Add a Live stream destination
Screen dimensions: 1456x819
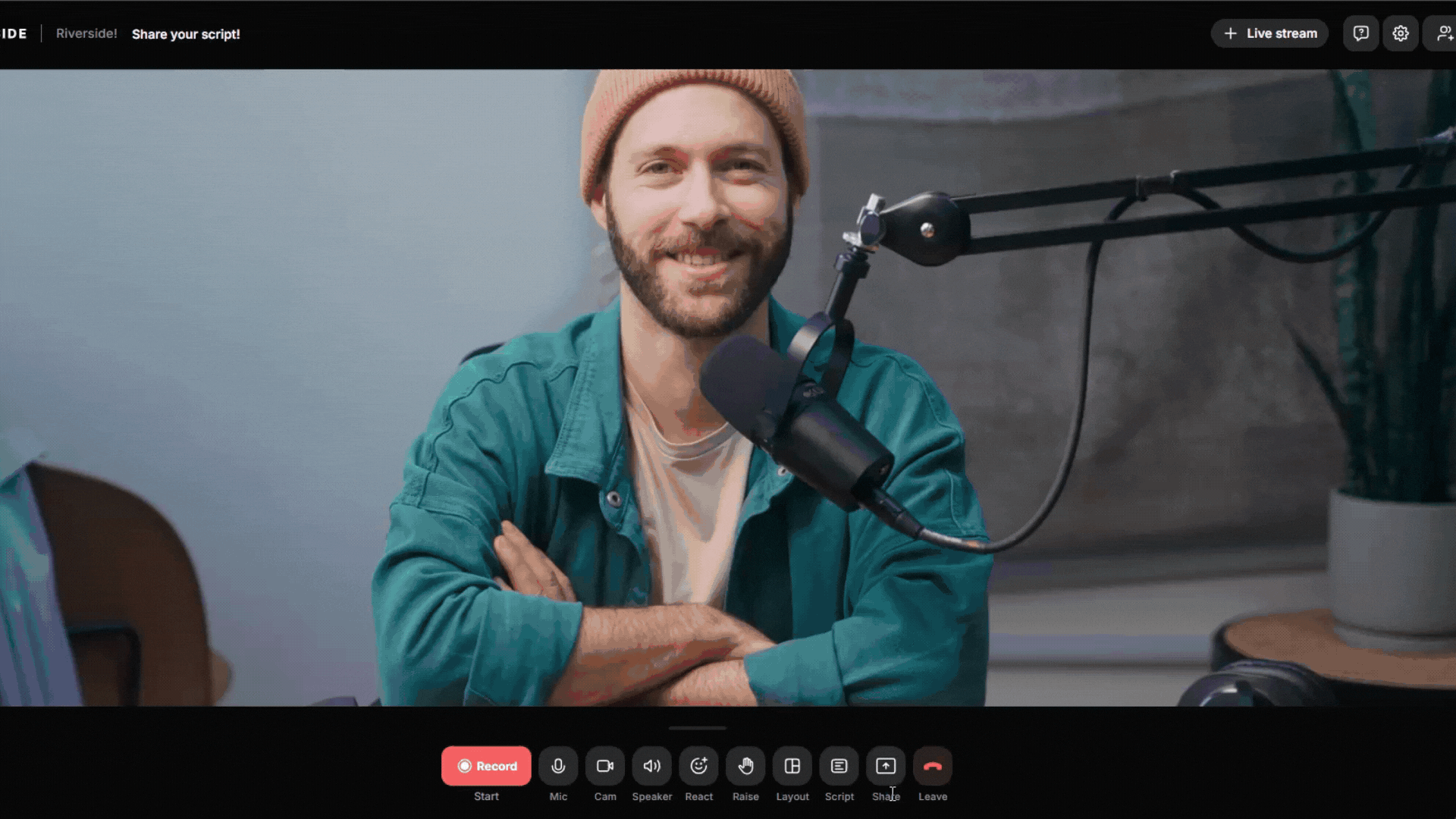tap(1269, 33)
